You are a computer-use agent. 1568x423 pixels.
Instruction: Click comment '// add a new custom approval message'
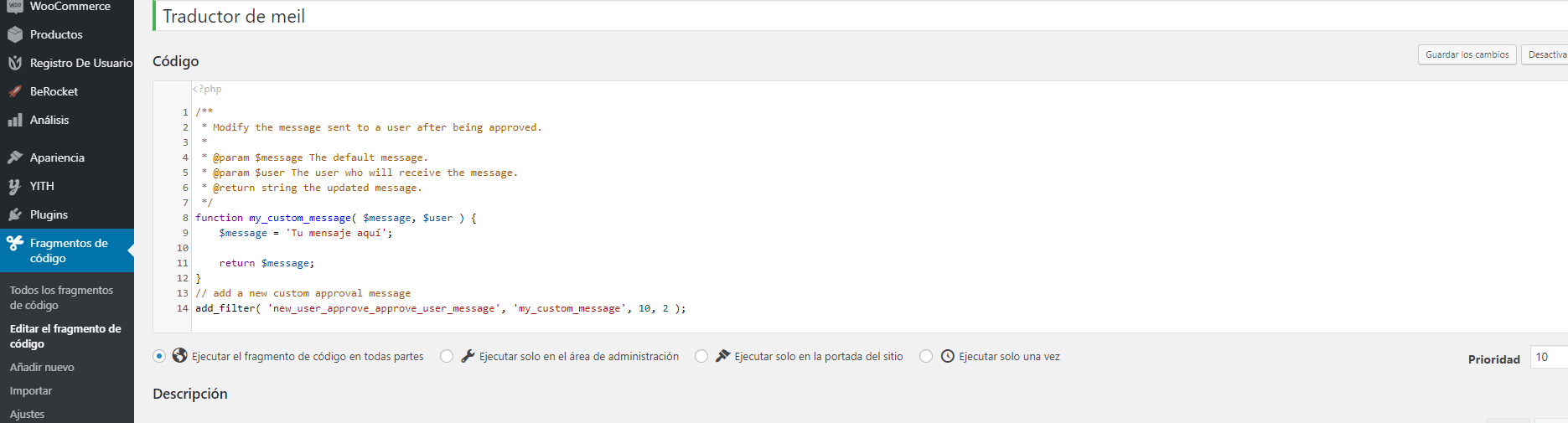pyautogui.click(x=303, y=293)
